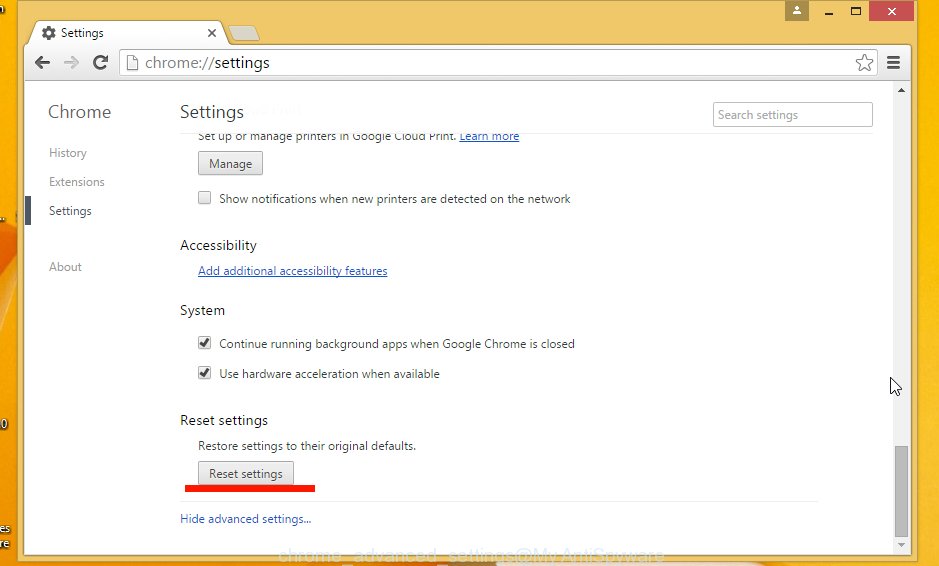Minimize the Chrome window

[829, 11]
